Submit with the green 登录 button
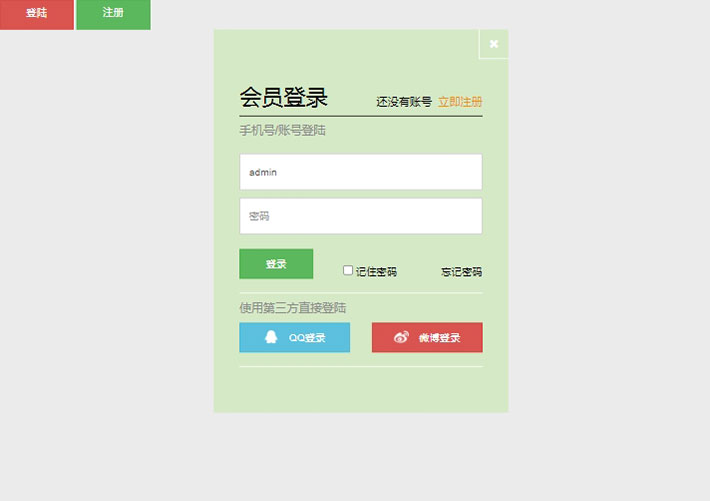 [276, 264]
